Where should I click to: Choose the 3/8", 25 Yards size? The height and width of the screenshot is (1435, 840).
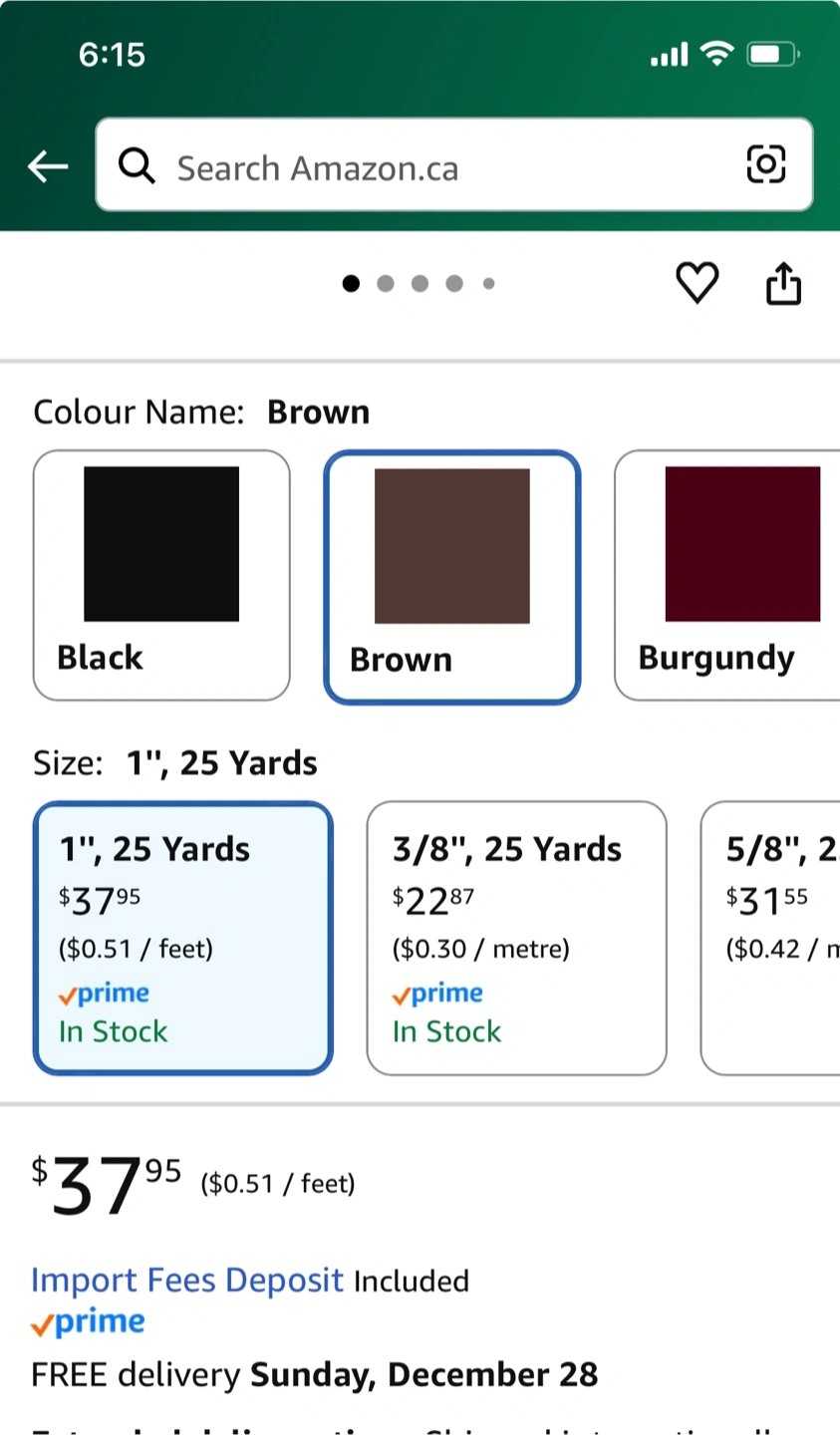tap(516, 938)
